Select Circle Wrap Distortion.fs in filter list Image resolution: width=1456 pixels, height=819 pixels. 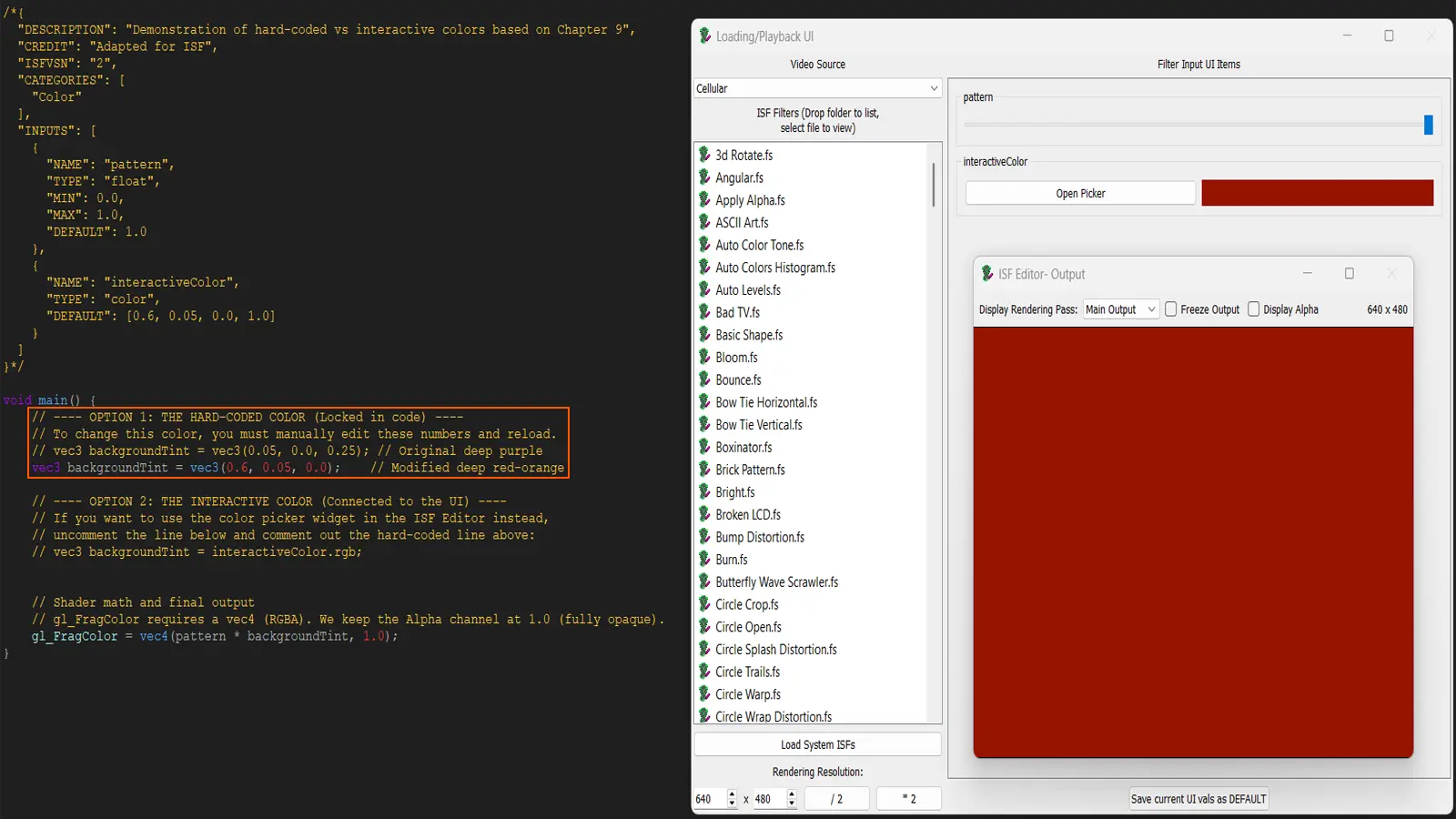tap(773, 716)
